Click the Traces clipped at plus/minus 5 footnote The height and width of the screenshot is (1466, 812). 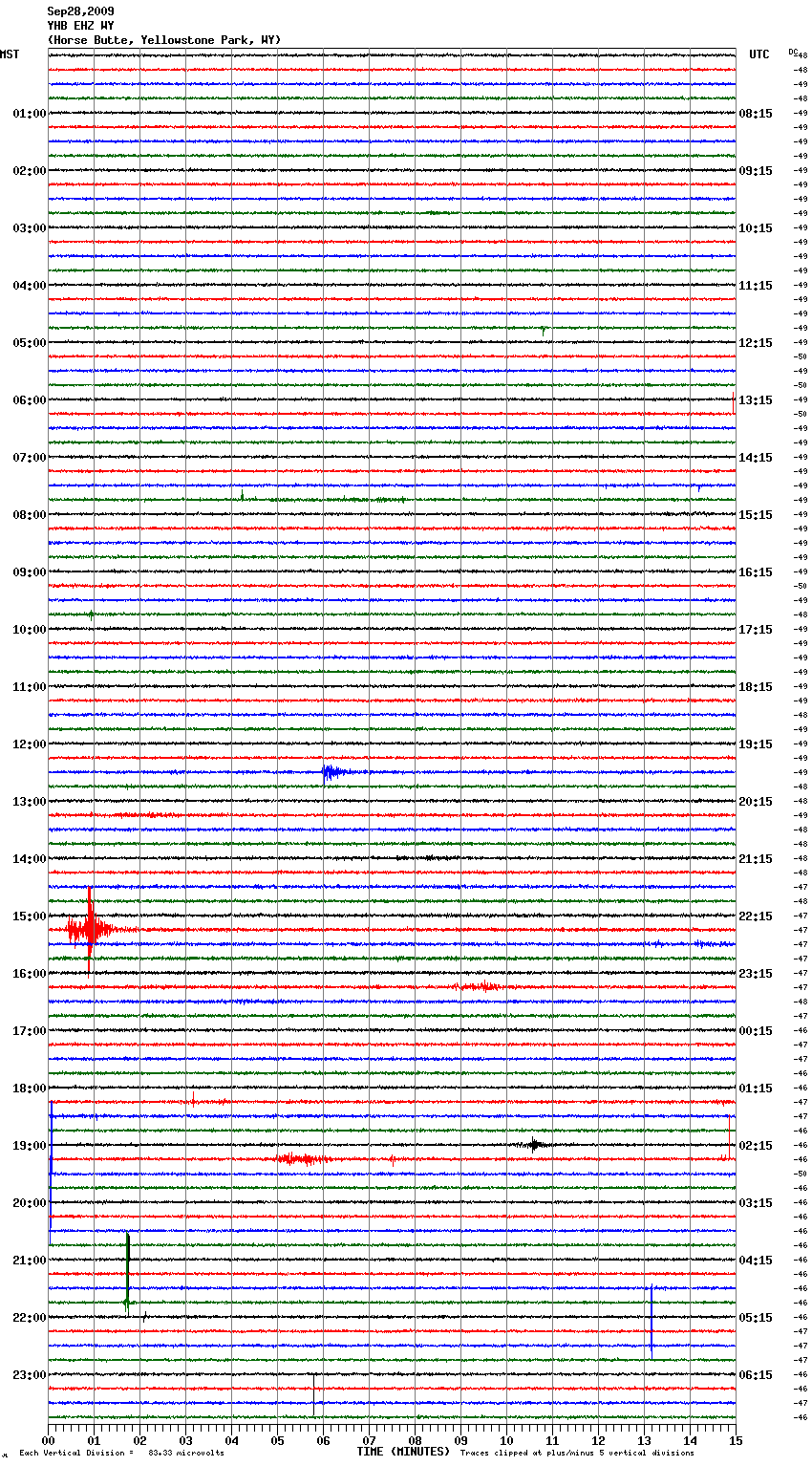(577, 1454)
